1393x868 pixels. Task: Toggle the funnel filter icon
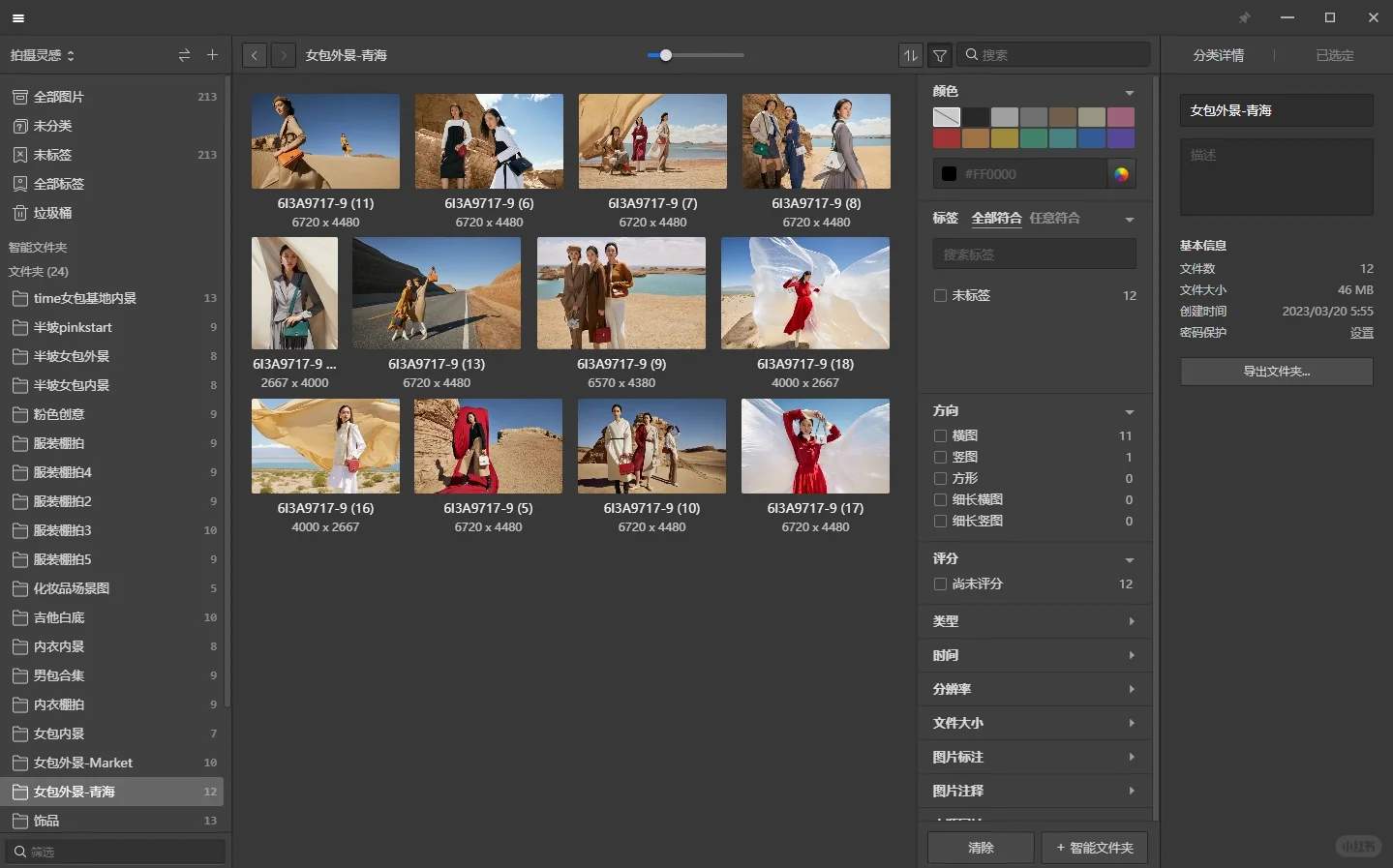[x=939, y=55]
